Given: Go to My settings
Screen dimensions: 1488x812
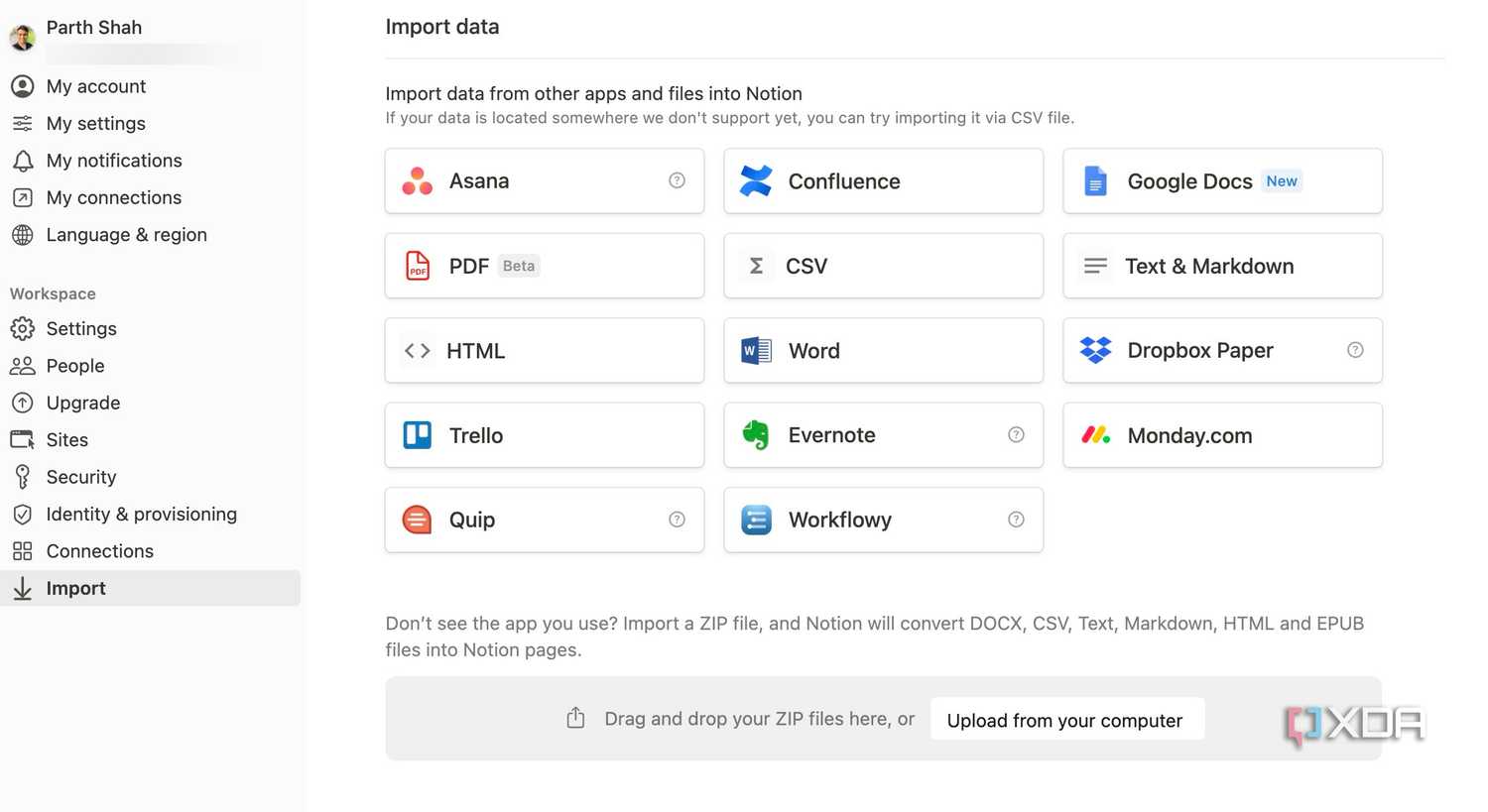Looking at the screenshot, I should point(151,123).
